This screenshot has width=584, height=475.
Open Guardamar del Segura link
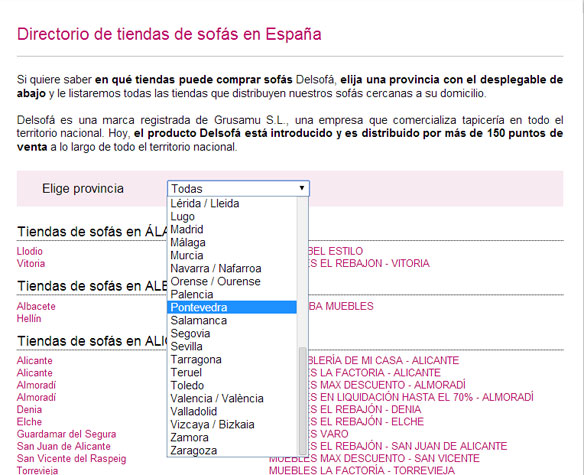click(66, 434)
